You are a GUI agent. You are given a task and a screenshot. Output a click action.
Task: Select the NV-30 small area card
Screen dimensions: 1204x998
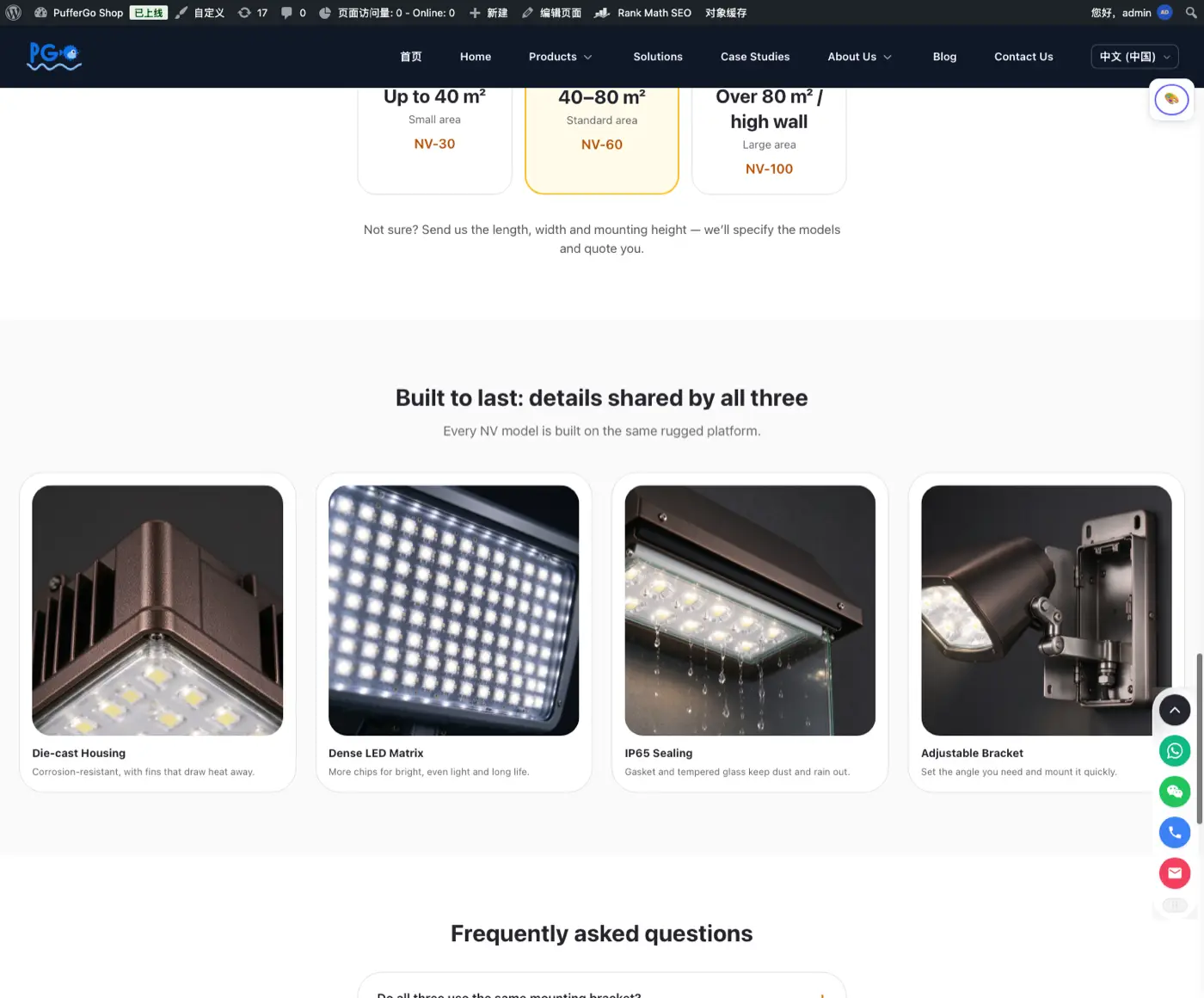[x=434, y=139]
